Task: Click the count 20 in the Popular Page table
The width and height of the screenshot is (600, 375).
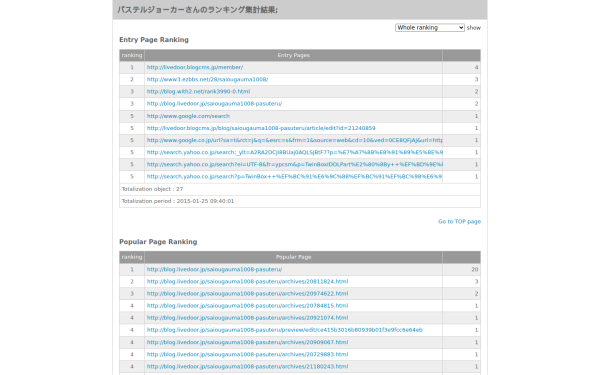Action: 474,269
